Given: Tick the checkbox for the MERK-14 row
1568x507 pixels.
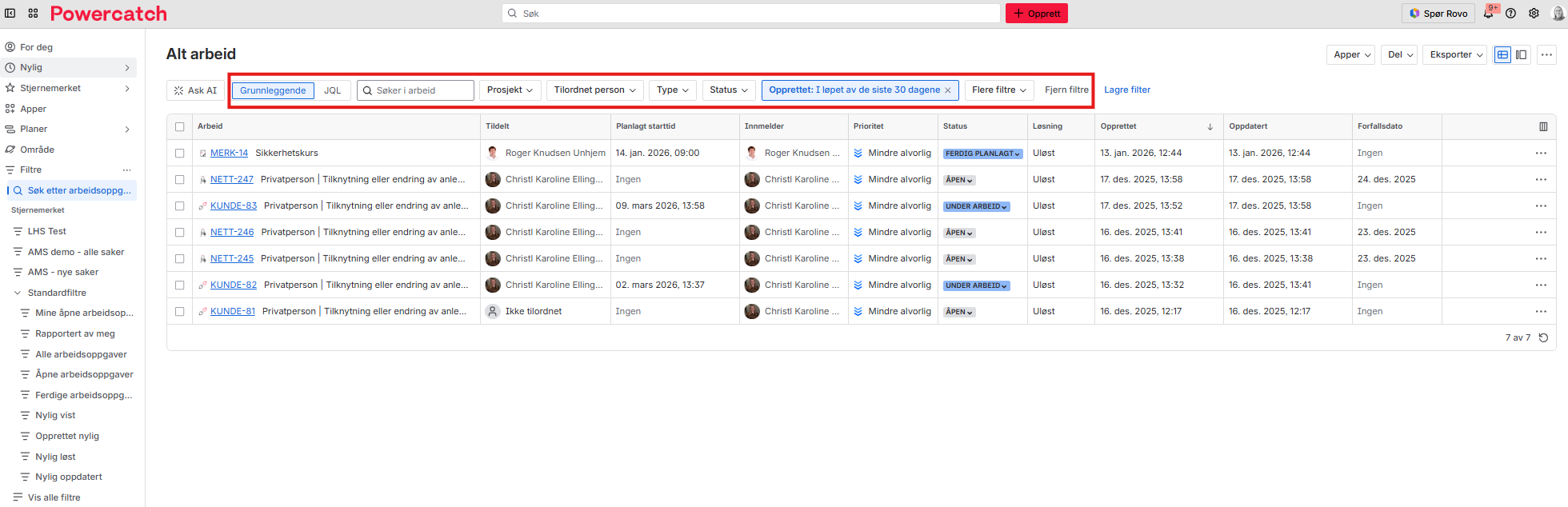Looking at the screenshot, I should pos(179,153).
